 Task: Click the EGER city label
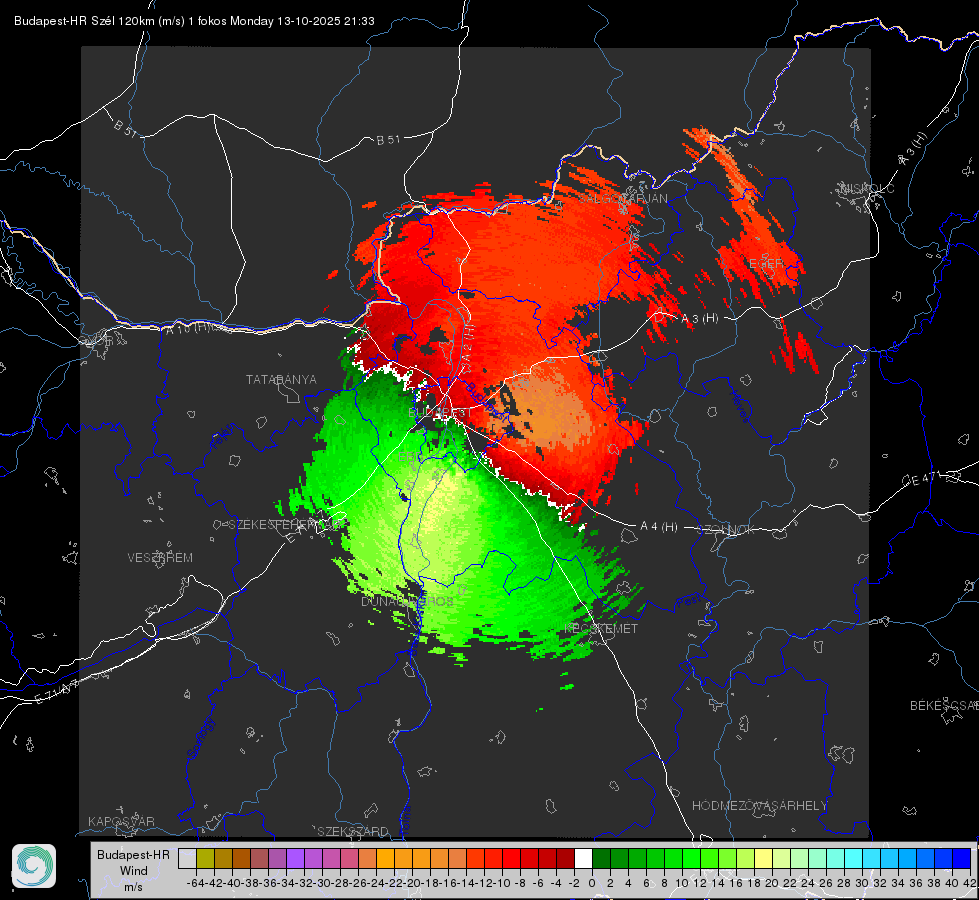point(766,264)
